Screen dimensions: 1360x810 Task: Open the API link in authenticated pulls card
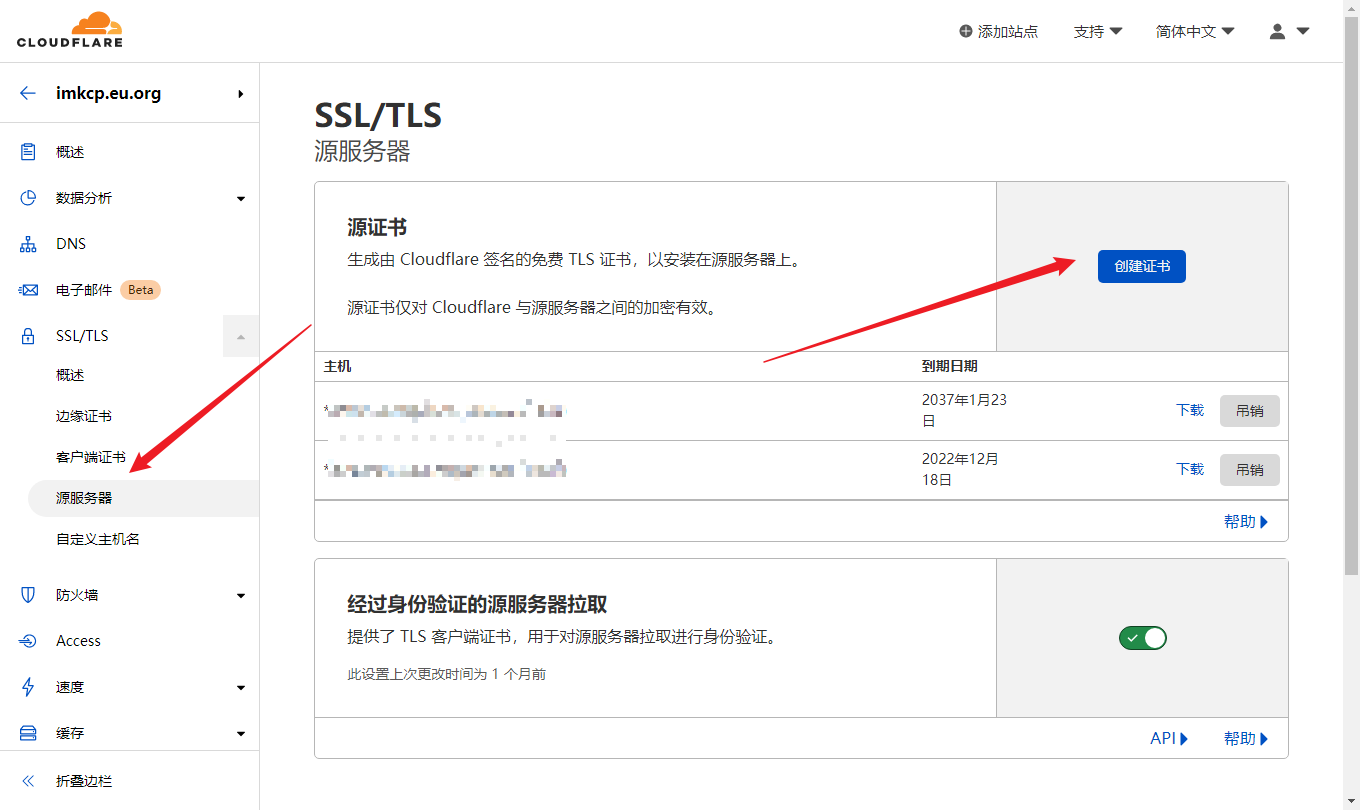pyautogui.click(x=1169, y=738)
